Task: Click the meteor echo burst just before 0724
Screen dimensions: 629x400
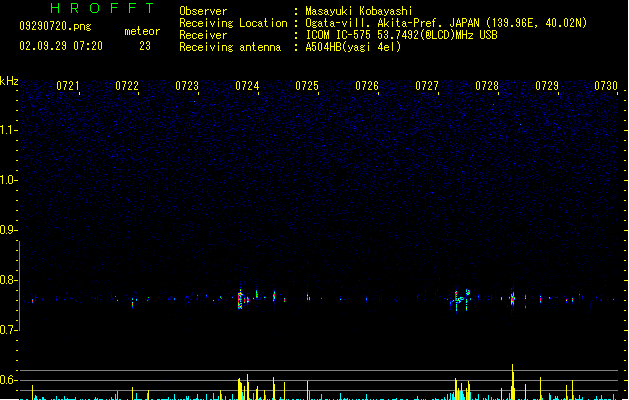Action: [x=240, y=299]
